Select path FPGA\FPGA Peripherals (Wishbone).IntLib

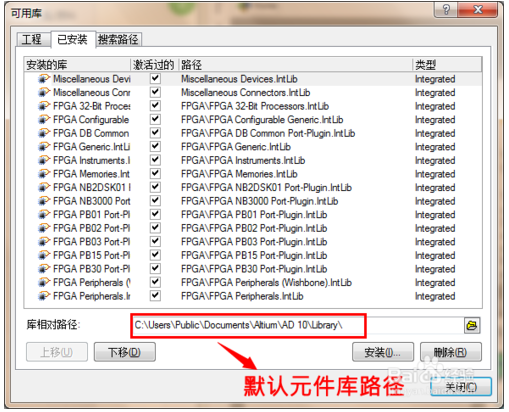pos(266,283)
